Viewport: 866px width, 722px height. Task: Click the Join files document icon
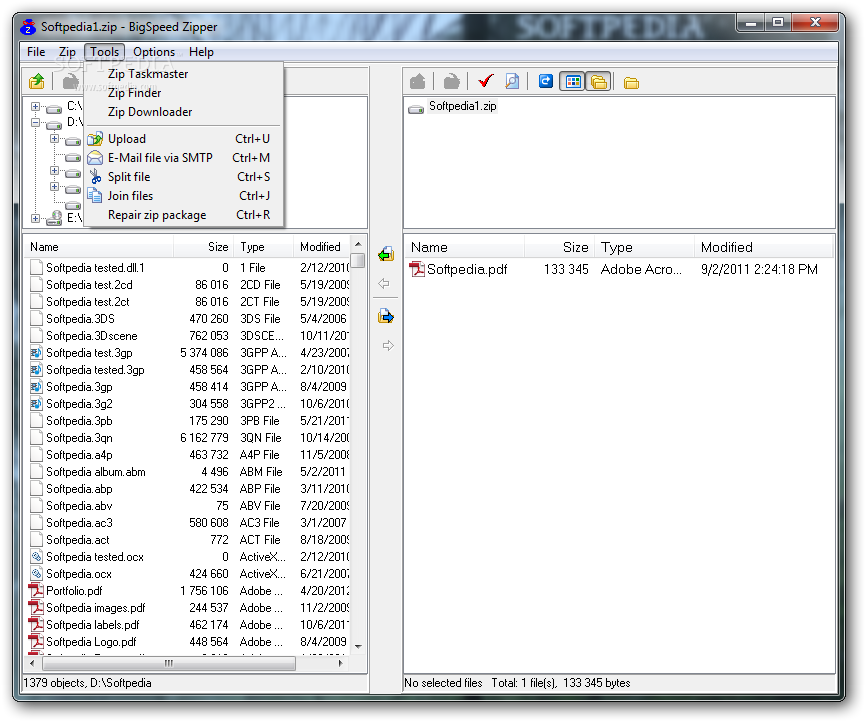click(x=95, y=196)
